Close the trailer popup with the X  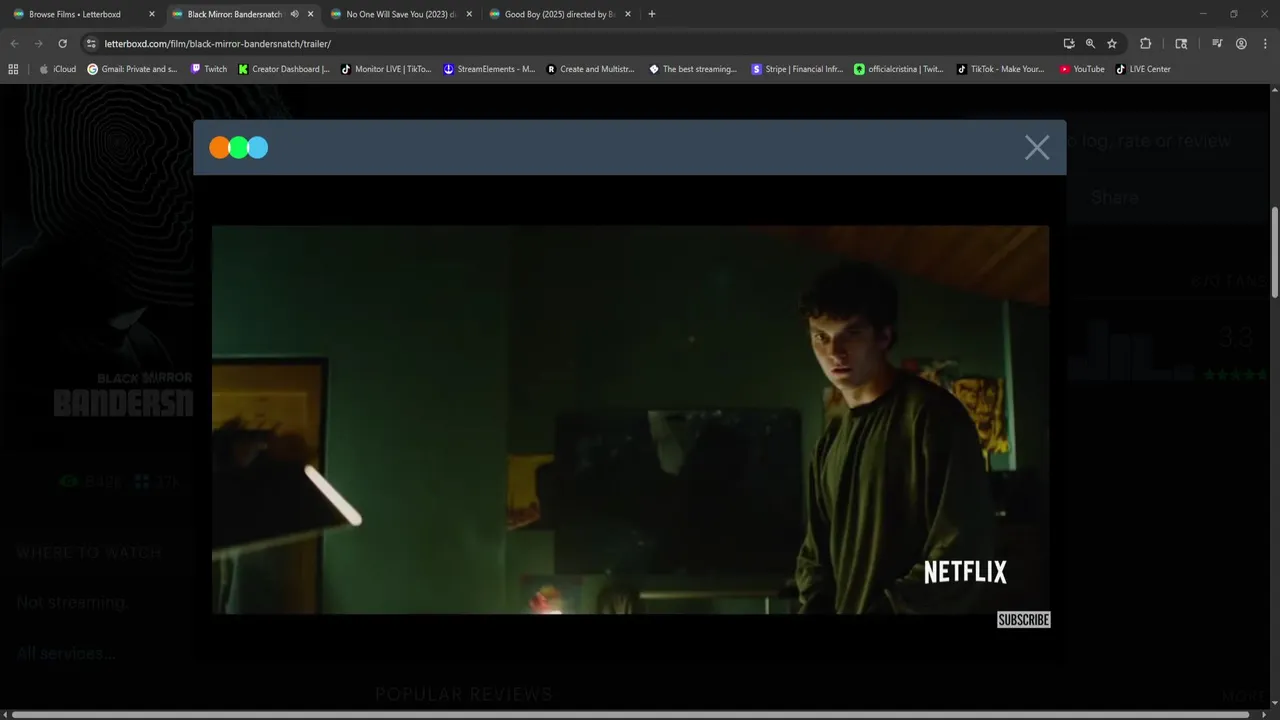[1037, 148]
